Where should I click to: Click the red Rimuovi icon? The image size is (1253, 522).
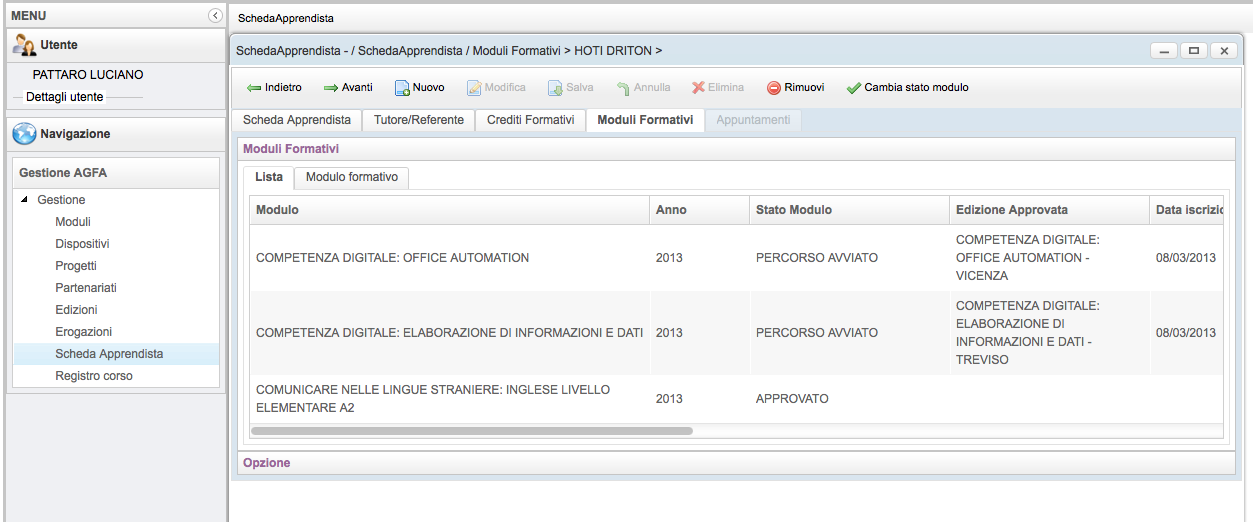774,88
